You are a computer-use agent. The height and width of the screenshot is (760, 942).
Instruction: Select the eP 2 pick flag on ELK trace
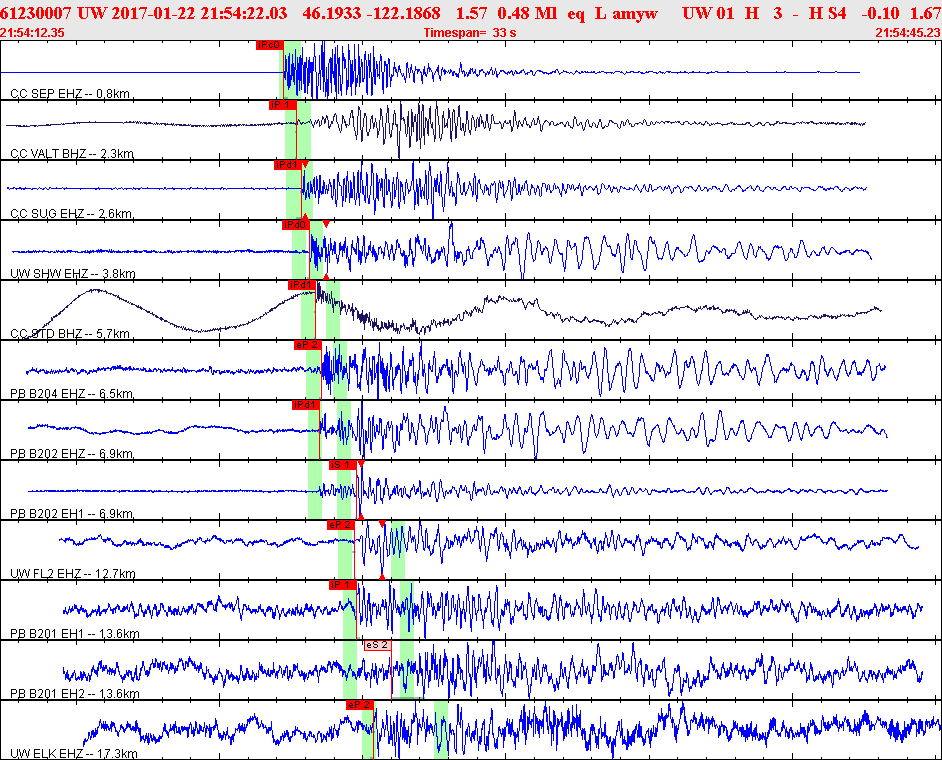coord(359,705)
